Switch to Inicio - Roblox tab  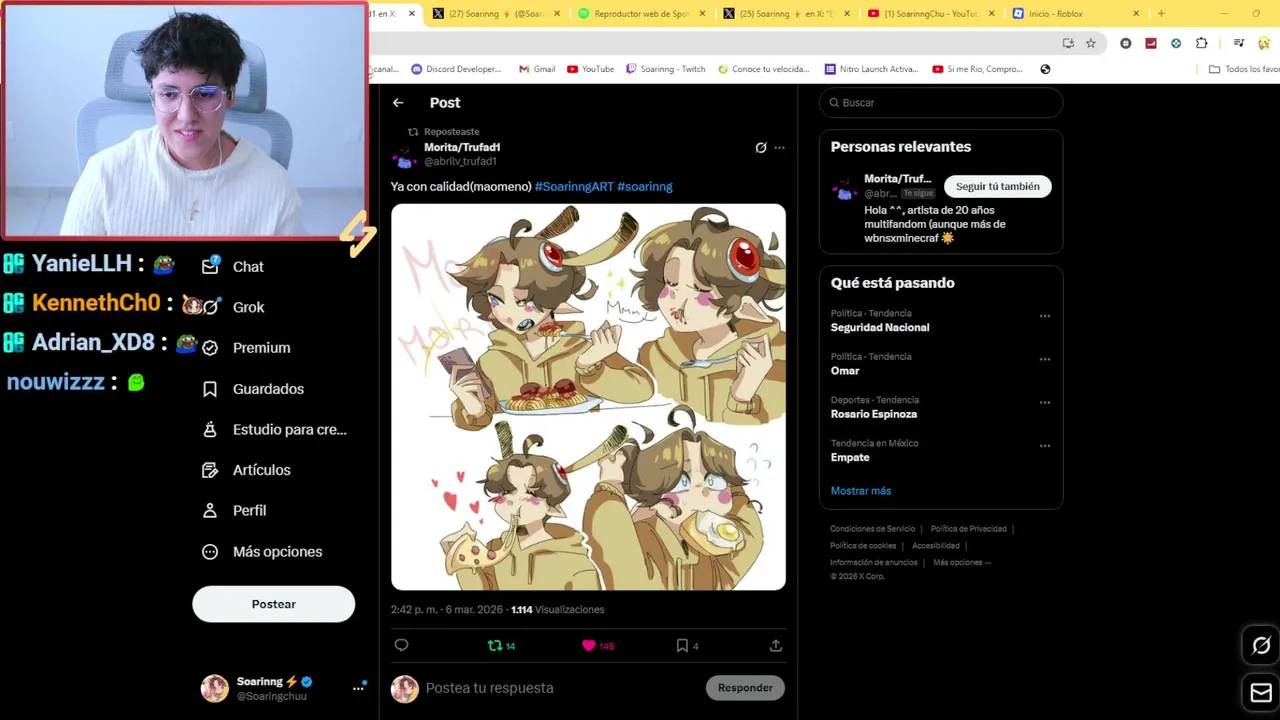[1076, 14]
